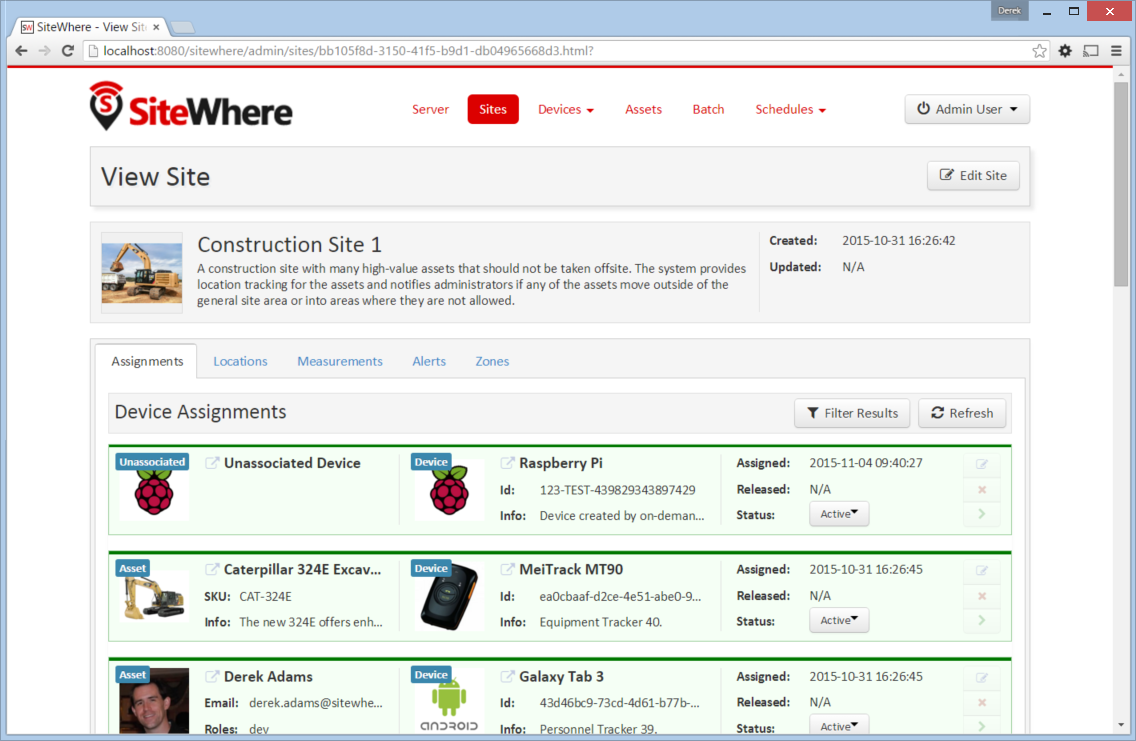
Task: Open the Galaxy Tab 3 device link icon
Action: coord(507,677)
